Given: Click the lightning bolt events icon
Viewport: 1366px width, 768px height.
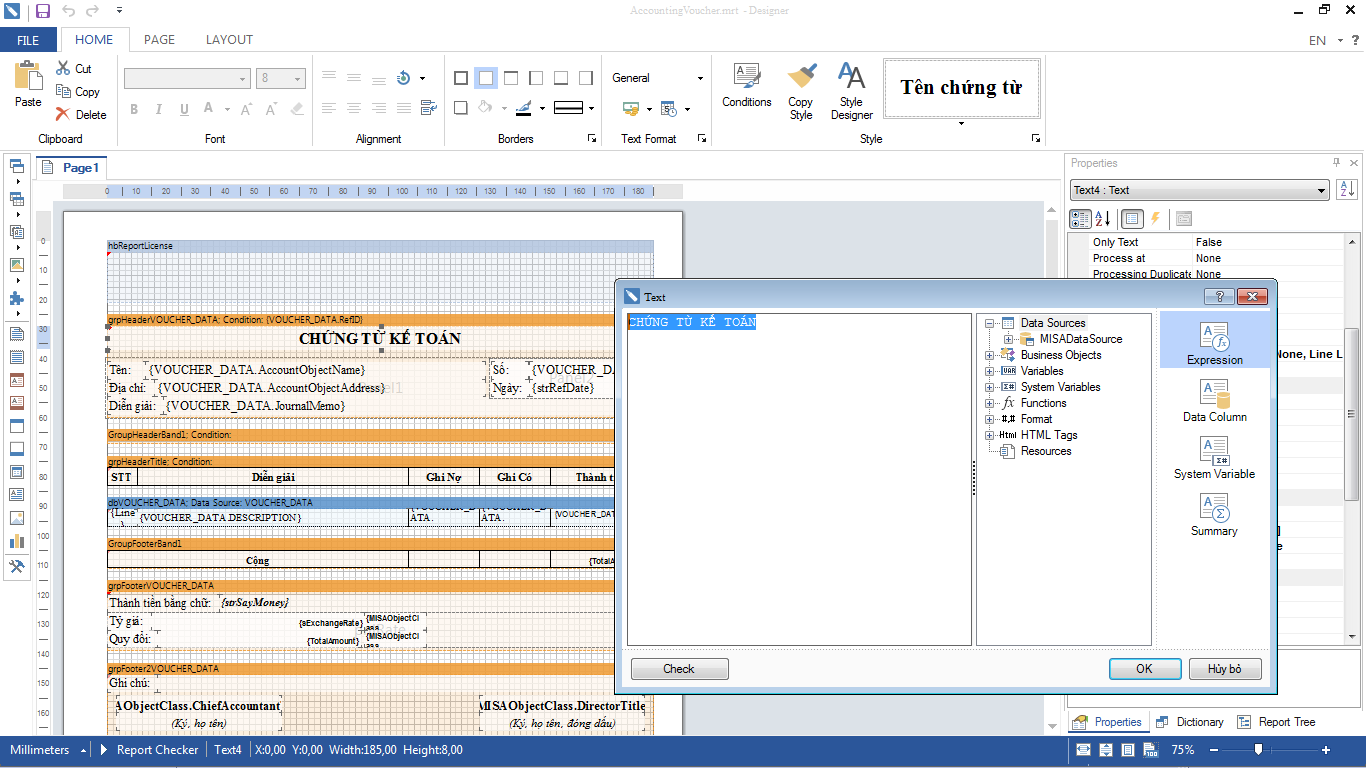Looking at the screenshot, I should pyautogui.click(x=1155, y=218).
